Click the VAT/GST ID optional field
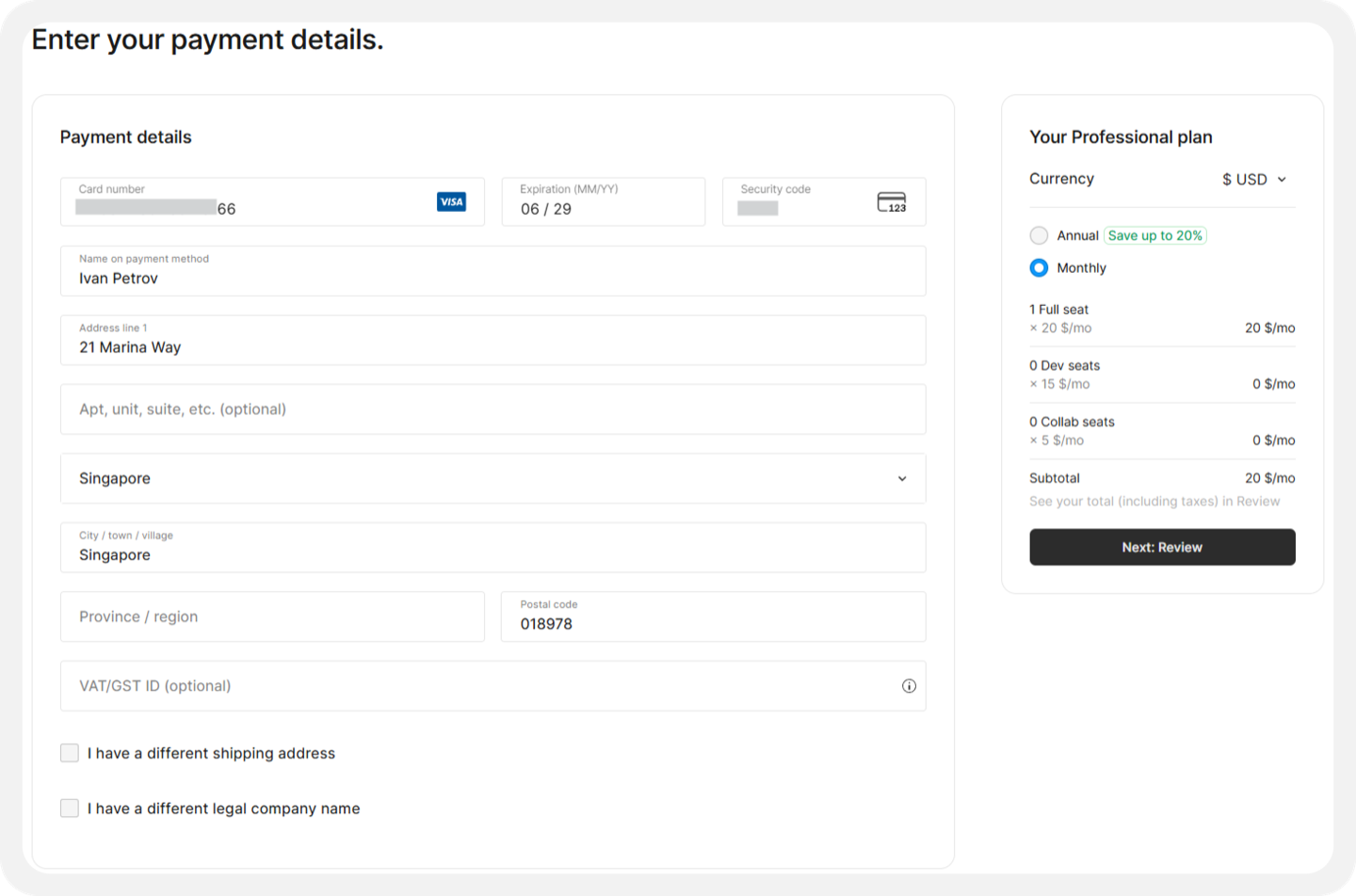Image resolution: width=1356 pixels, height=896 pixels. click(492, 686)
